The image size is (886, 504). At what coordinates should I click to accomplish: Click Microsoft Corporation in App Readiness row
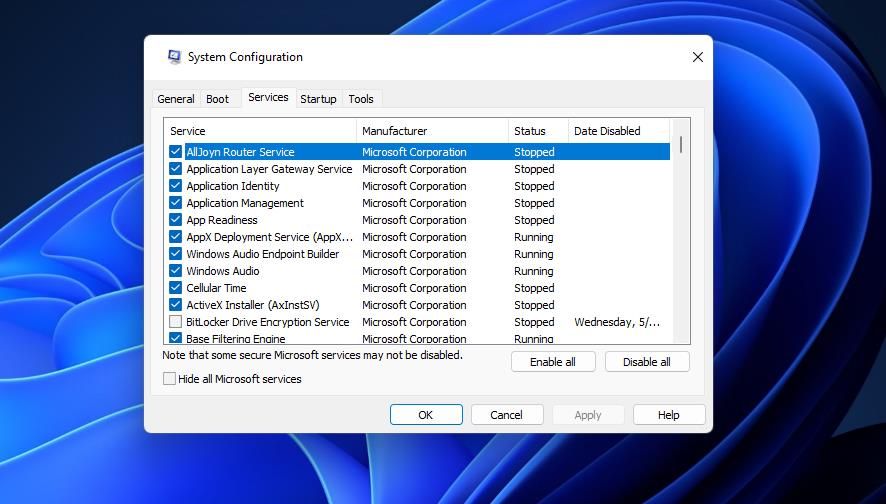tap(414, 220)
